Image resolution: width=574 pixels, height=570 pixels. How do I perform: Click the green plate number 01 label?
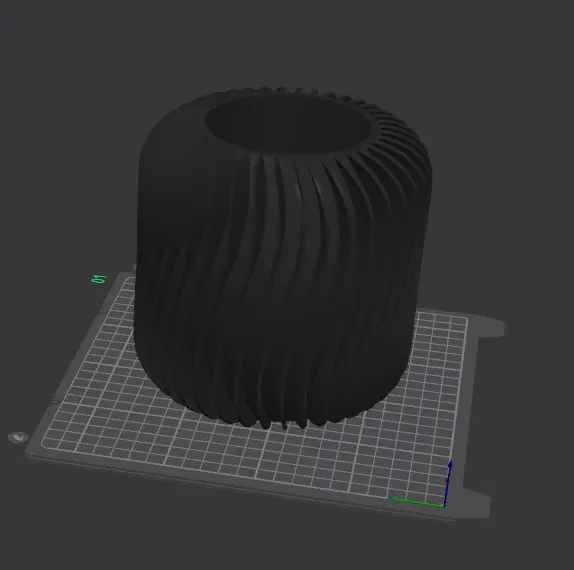pyautogui.click(x=99, y=279)
